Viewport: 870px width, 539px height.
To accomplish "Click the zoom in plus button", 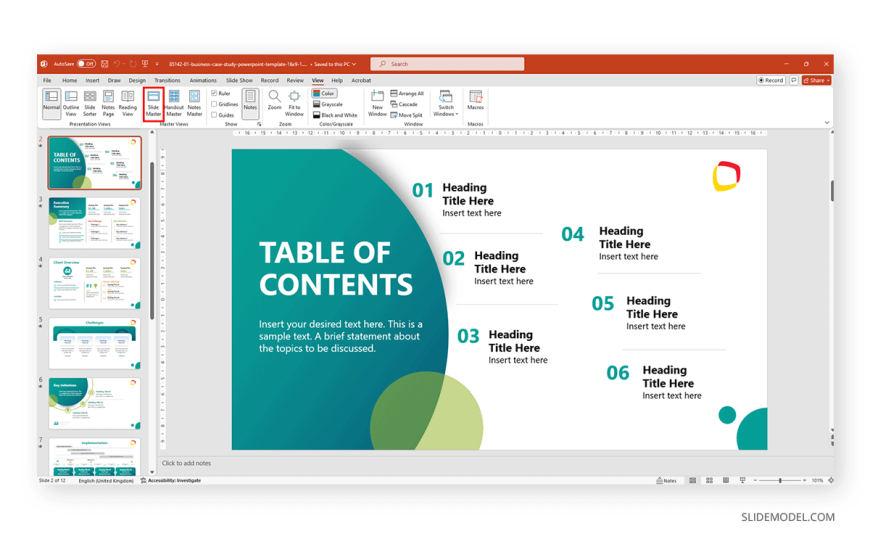I will coord(805,481).
